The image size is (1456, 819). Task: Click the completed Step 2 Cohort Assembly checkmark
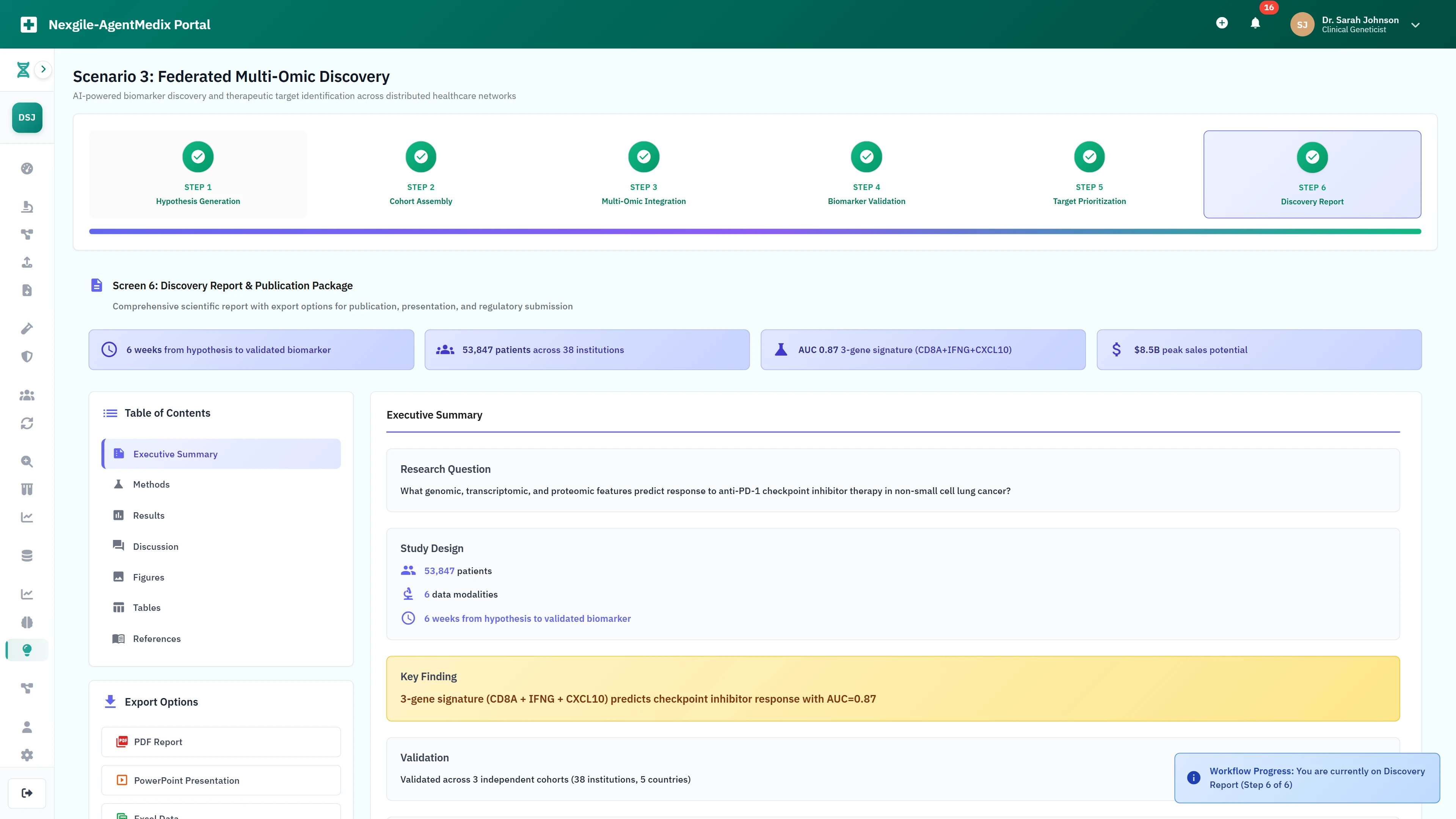tap(420, 157)
